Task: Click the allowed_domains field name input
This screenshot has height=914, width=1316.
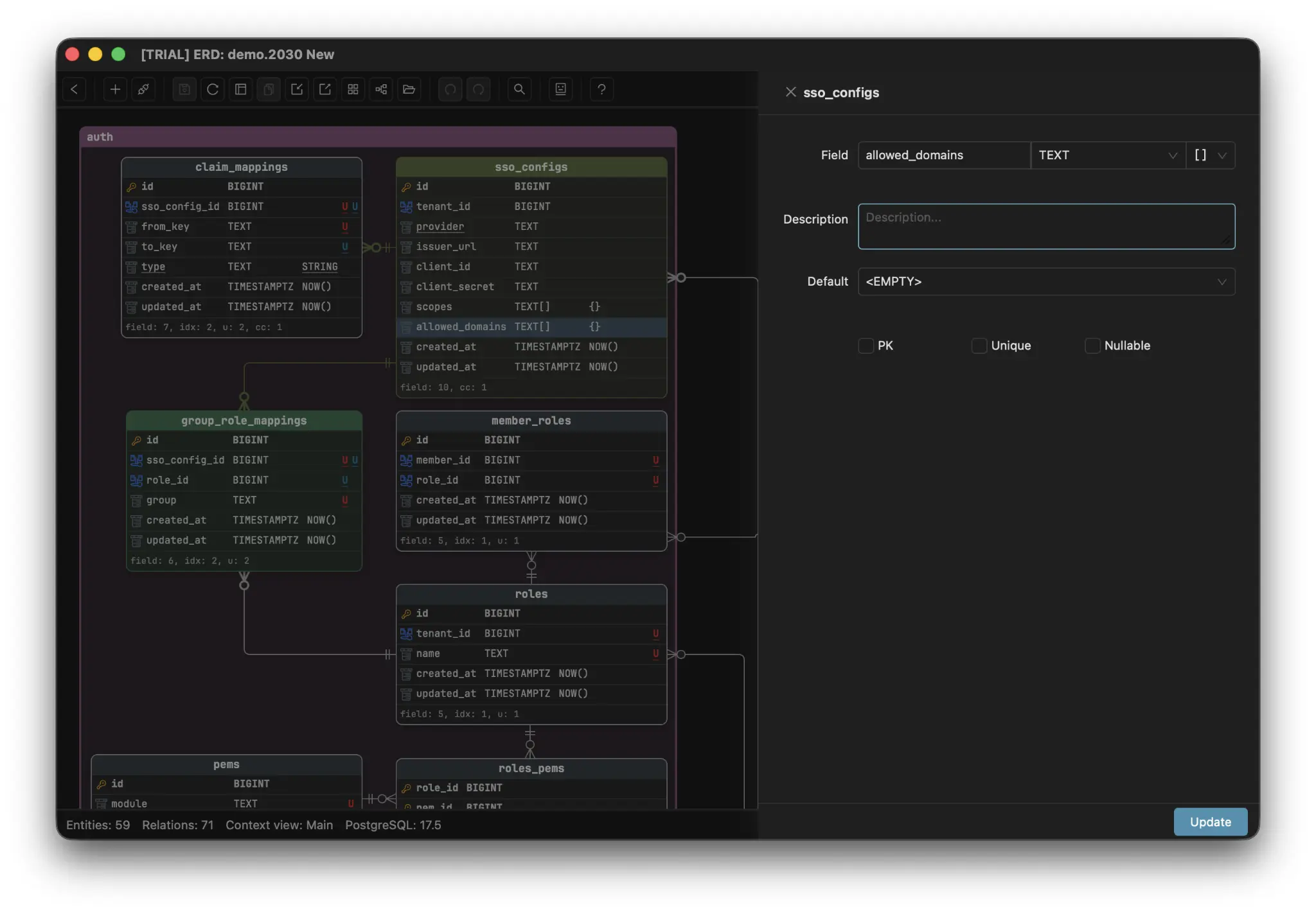Action: tap(944, 155)
